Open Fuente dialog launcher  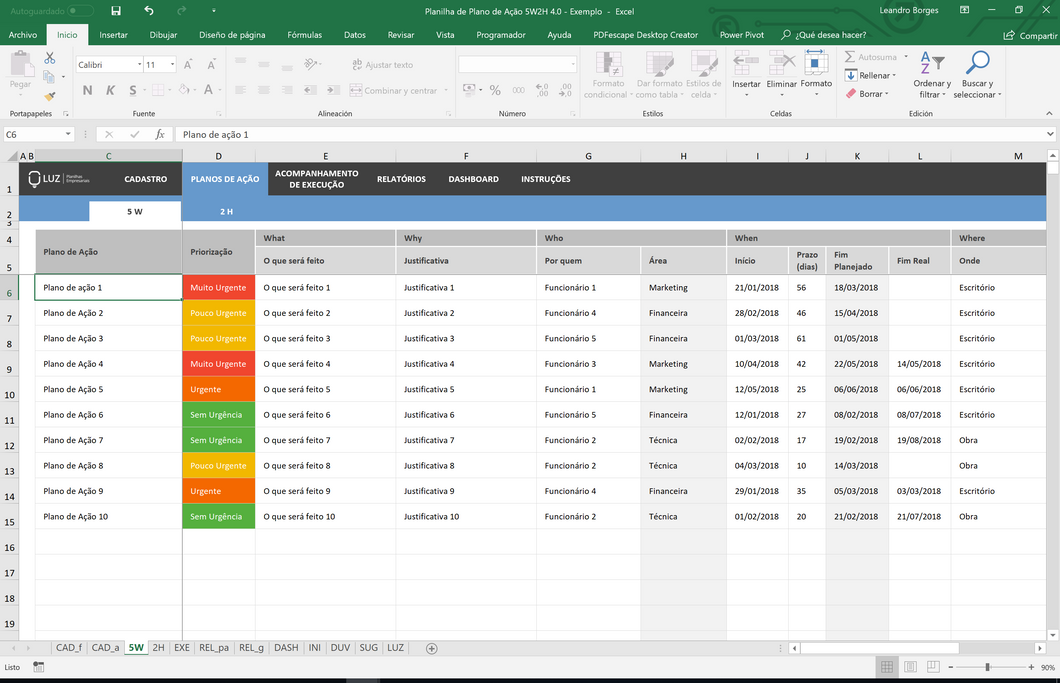tap(218, 114)
